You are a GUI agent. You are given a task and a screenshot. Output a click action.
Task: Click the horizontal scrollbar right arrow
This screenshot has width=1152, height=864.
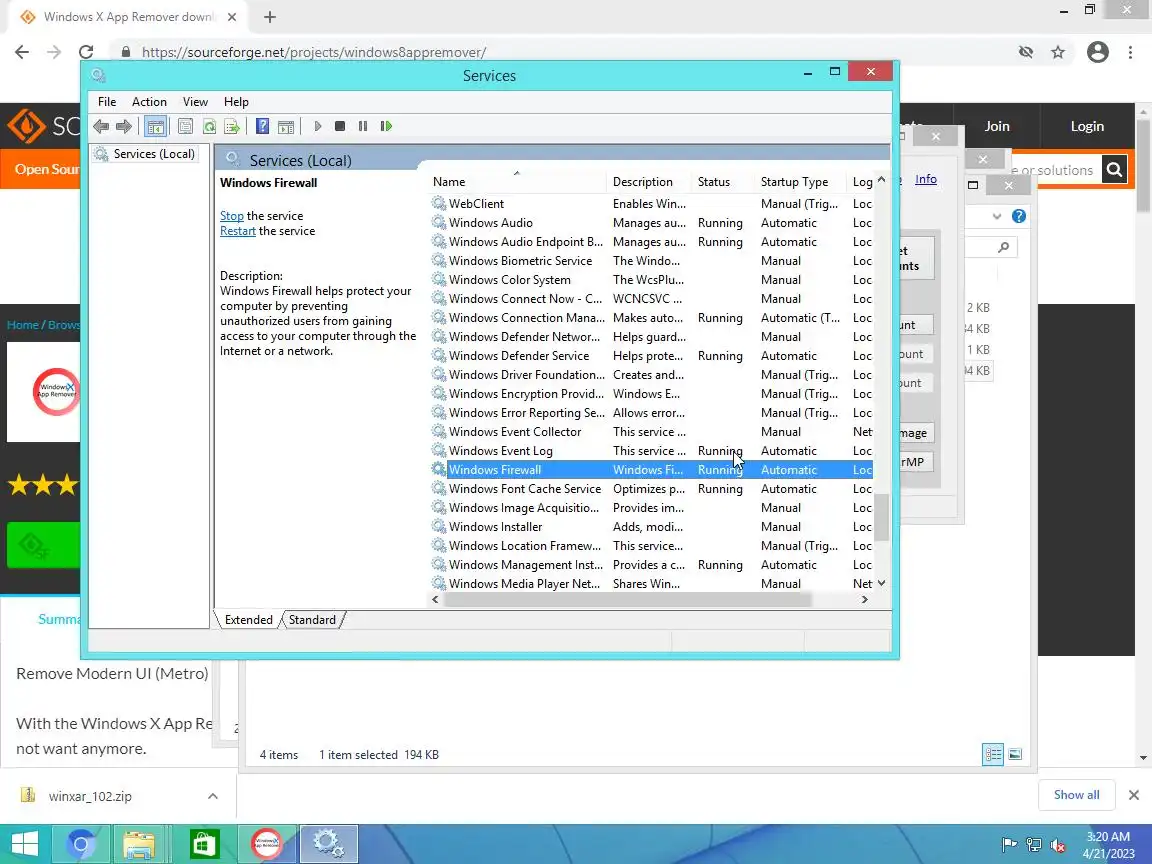pos(865,600)
